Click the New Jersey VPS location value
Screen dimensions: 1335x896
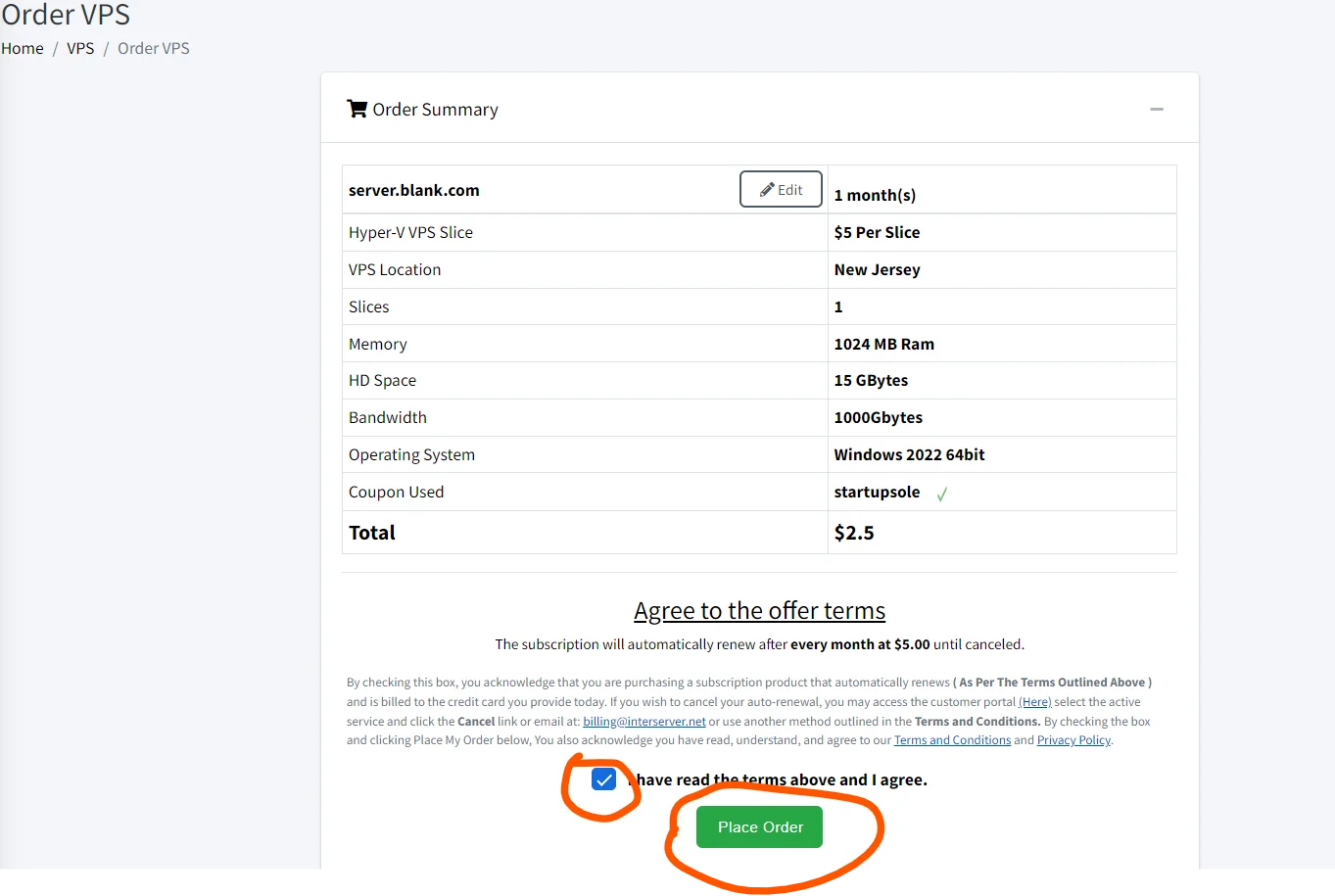coord(877,269)
